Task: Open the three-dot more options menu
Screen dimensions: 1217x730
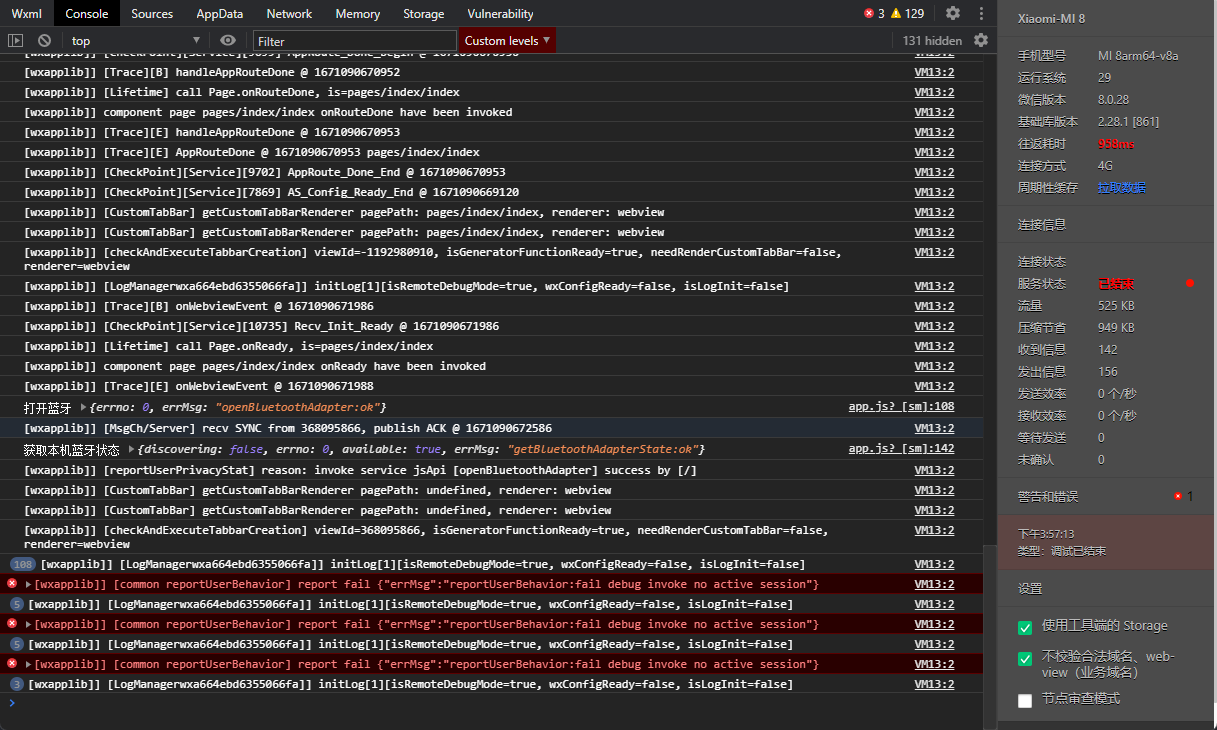Action: tap(982, 14)
